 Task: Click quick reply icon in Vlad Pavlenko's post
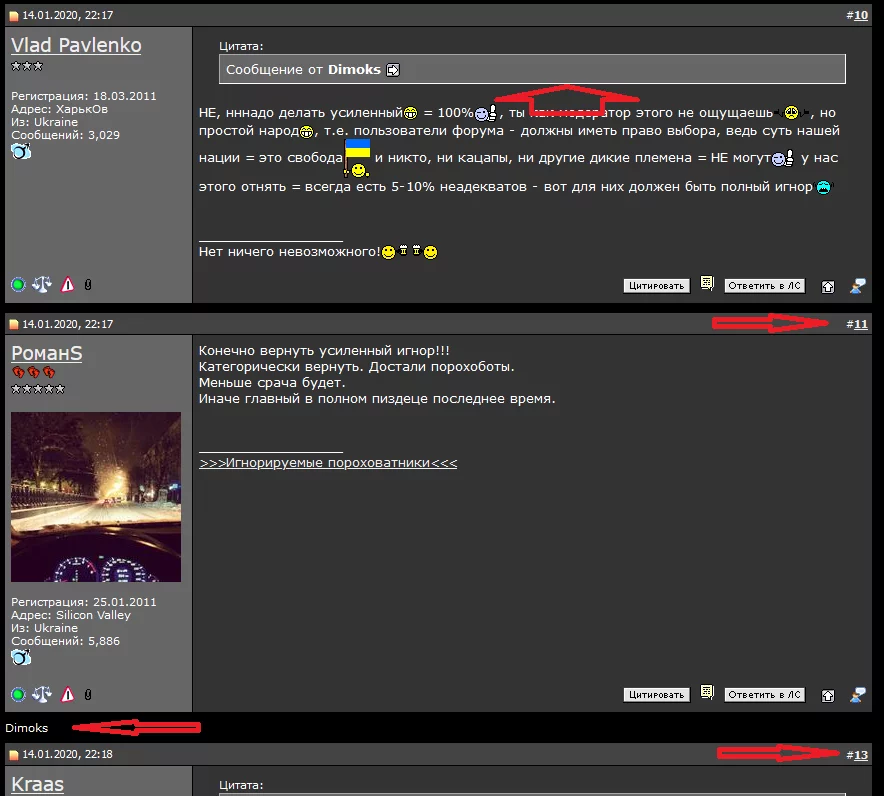click(858, 286)
